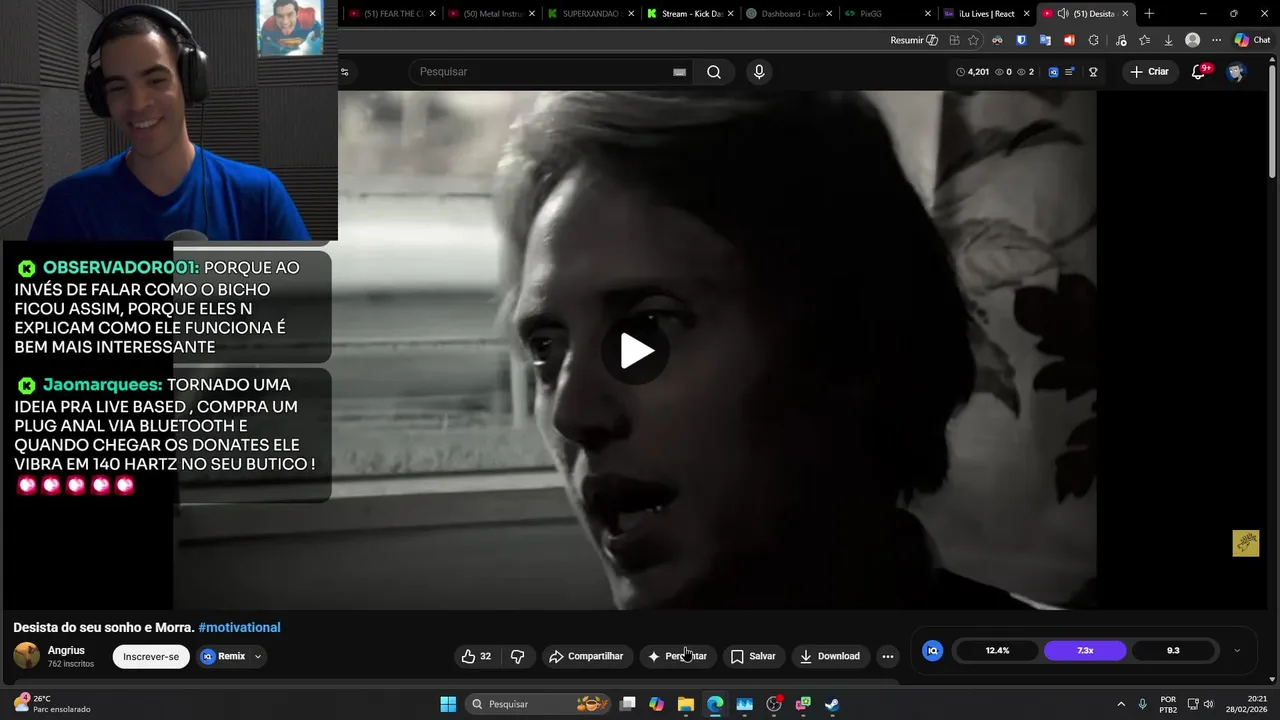Click the trophy icon in YouTube header
Screen dimensions: 1280x720
point(1093,72)
